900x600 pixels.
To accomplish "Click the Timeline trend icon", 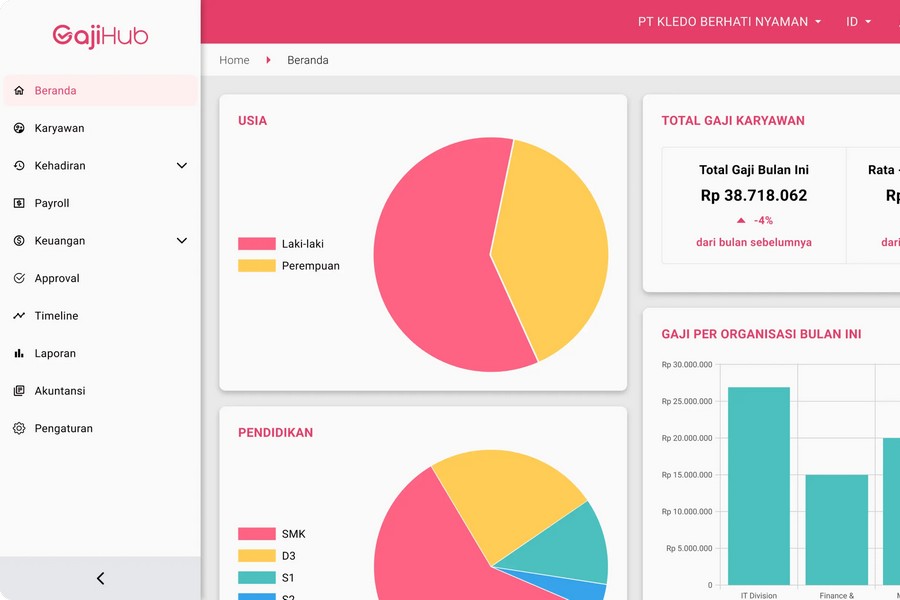I will (19, 316).
